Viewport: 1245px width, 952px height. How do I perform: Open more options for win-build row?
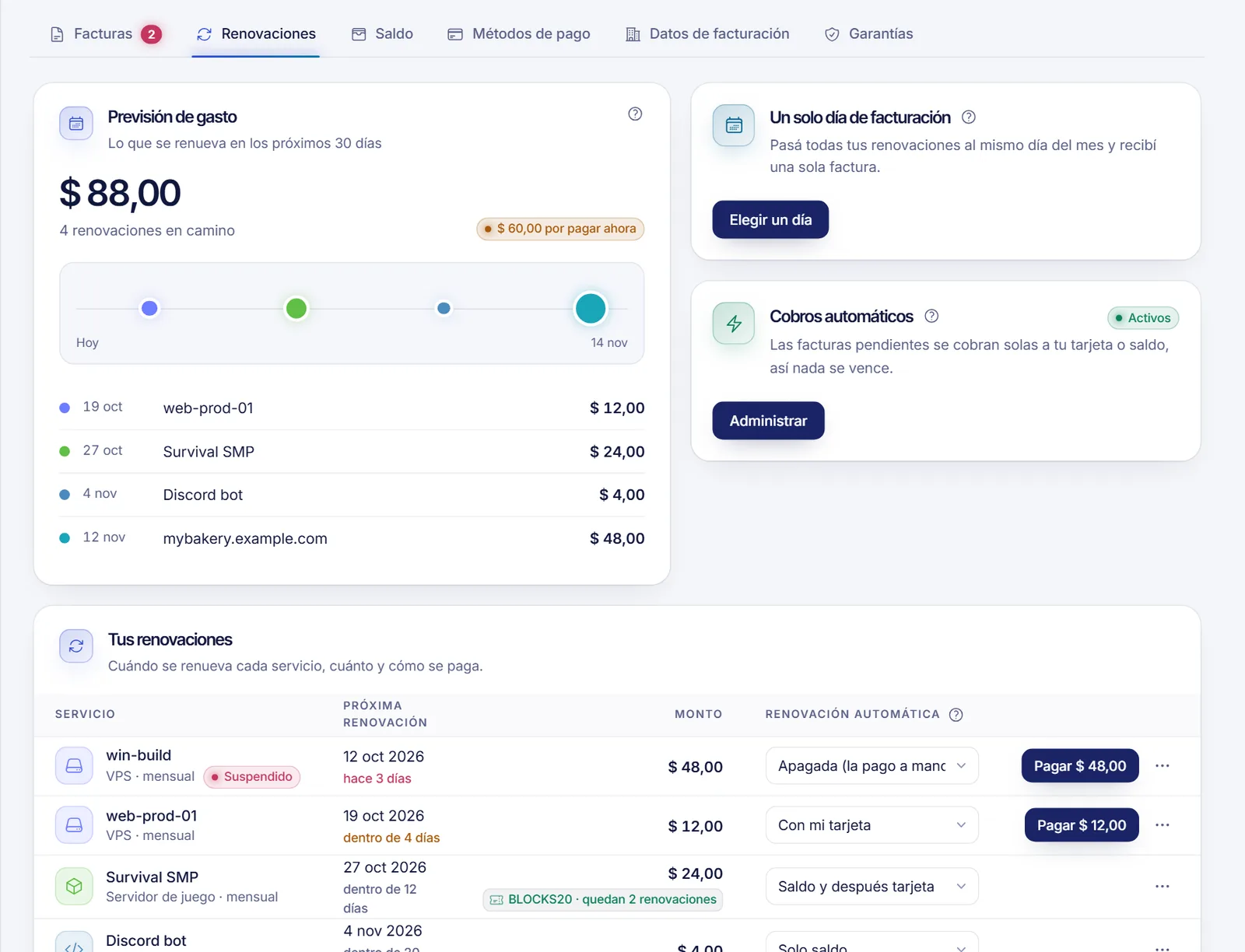click(1163, 766)
